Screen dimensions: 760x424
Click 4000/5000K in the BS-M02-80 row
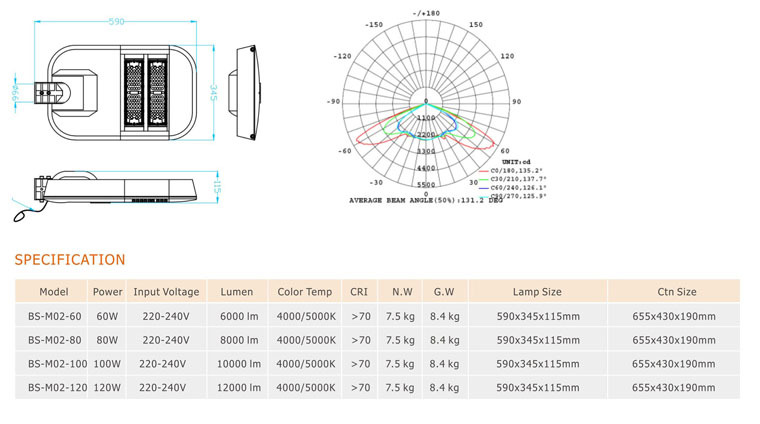pyautogui.click(x=306, y=340)
